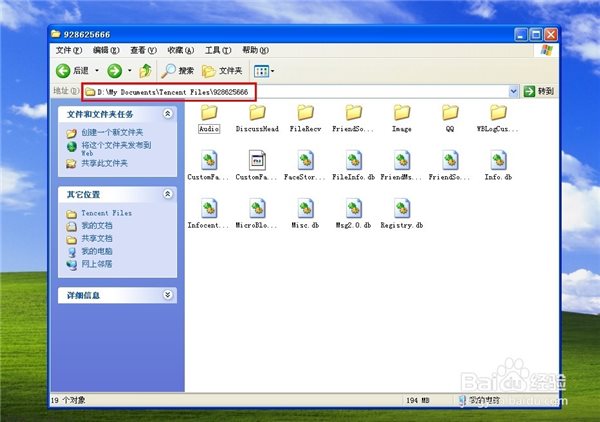Select the FileInfo.db file

(x=354, y=166)
